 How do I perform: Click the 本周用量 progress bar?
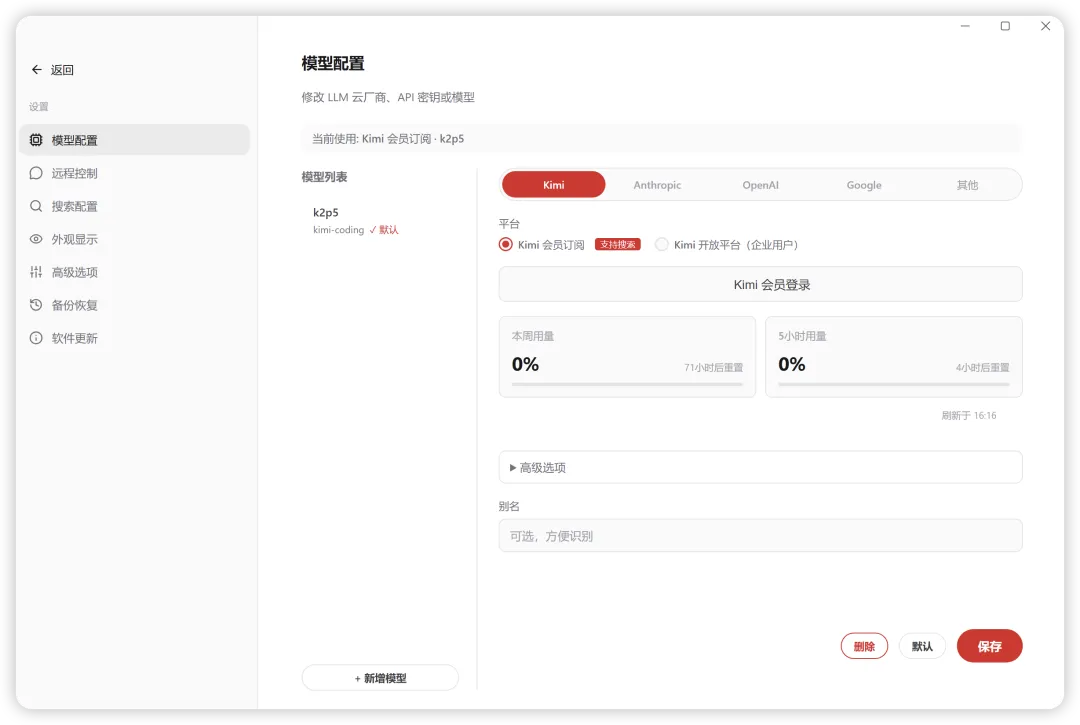coord(627,384)
